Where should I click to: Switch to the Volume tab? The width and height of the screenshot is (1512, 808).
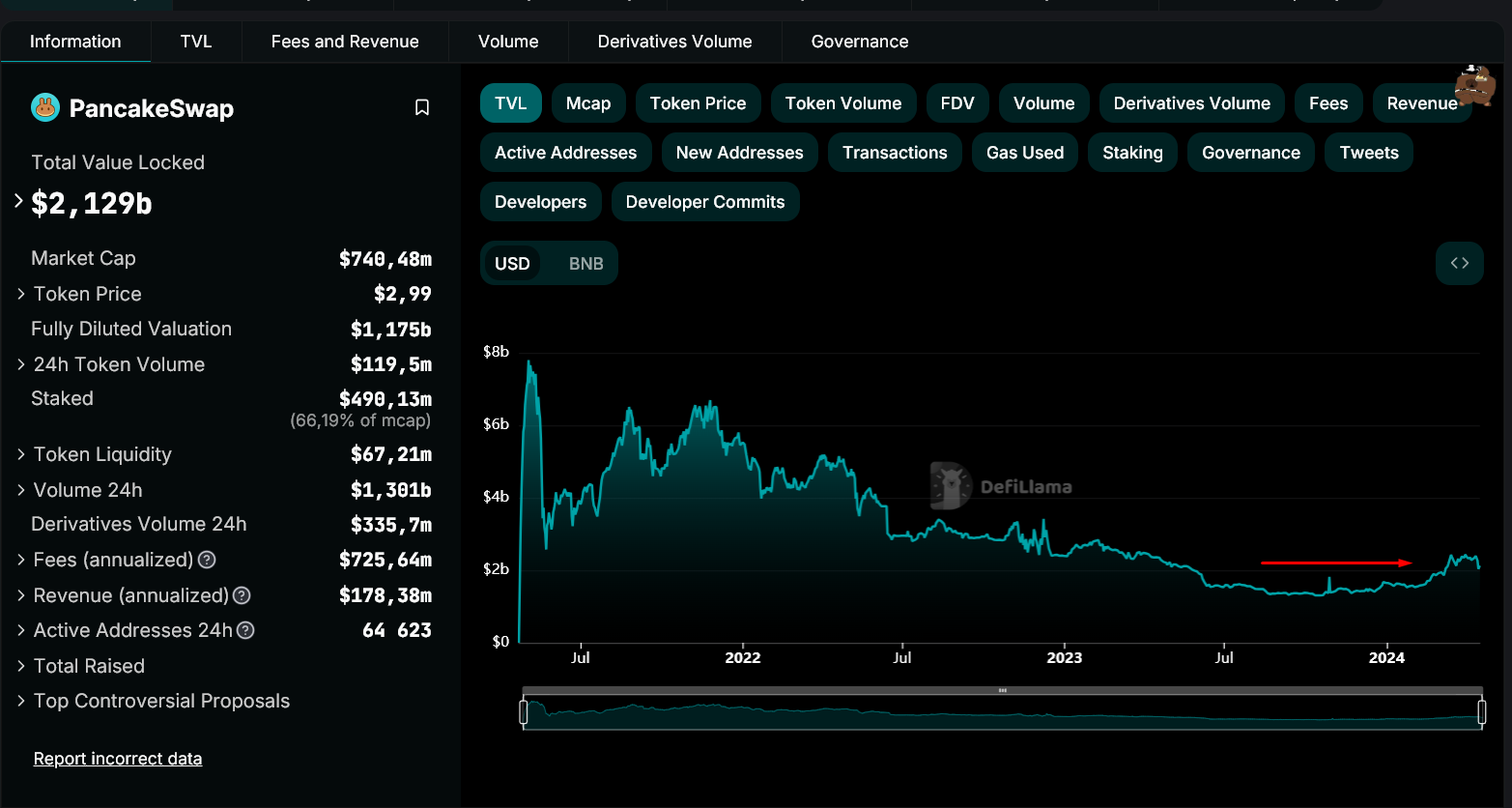508,42
